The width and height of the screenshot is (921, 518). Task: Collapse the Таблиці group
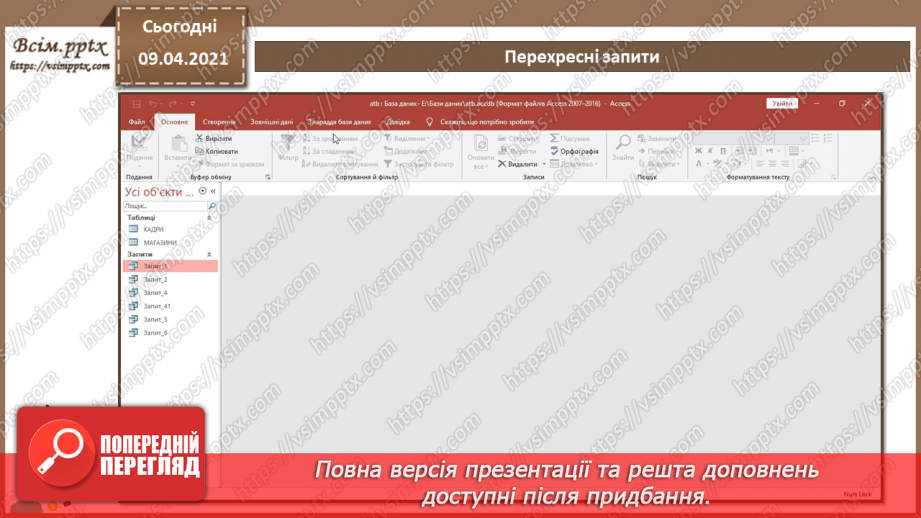click(x=209, y=218)
